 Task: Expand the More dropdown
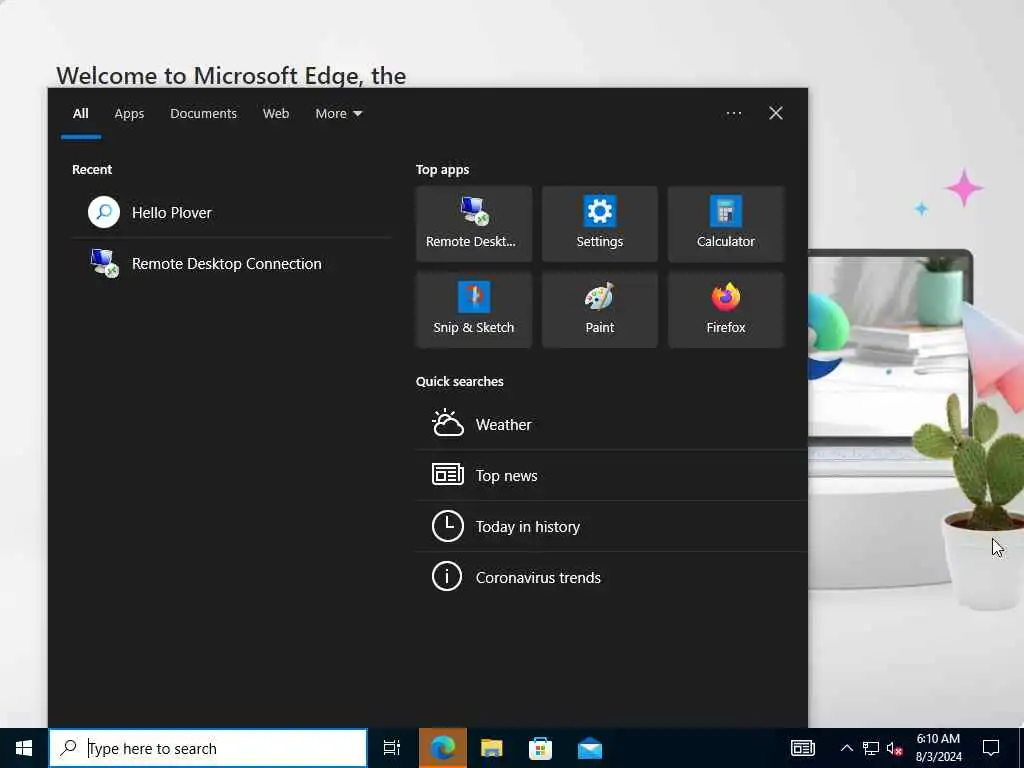[338, 114]
